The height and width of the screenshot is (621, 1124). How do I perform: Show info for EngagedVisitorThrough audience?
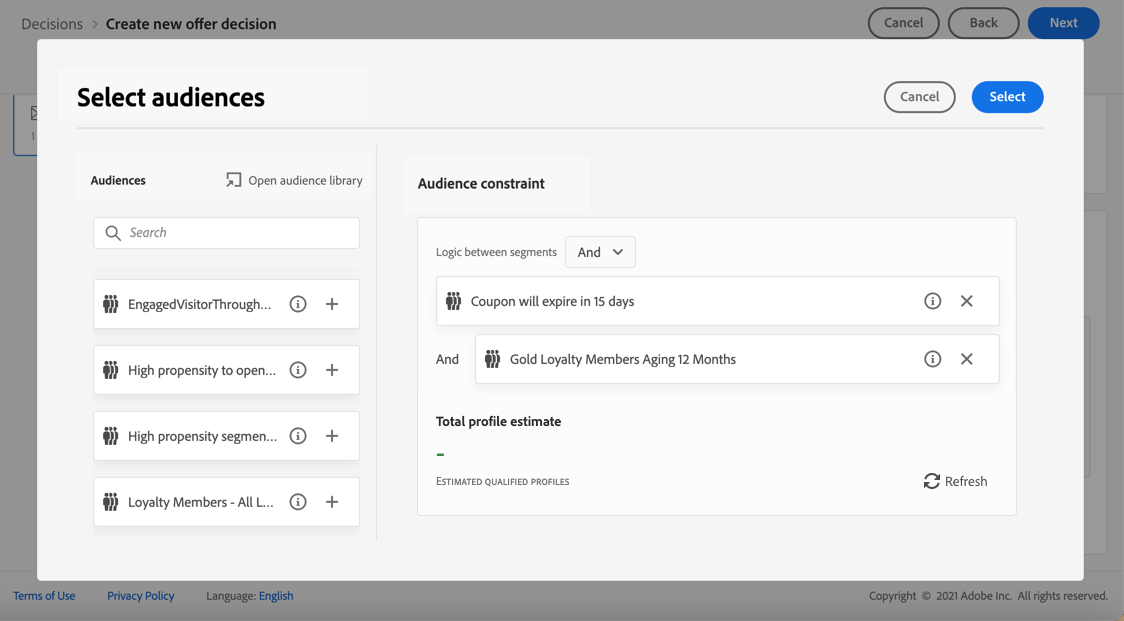pyautogui.click(x=298, y=304)
